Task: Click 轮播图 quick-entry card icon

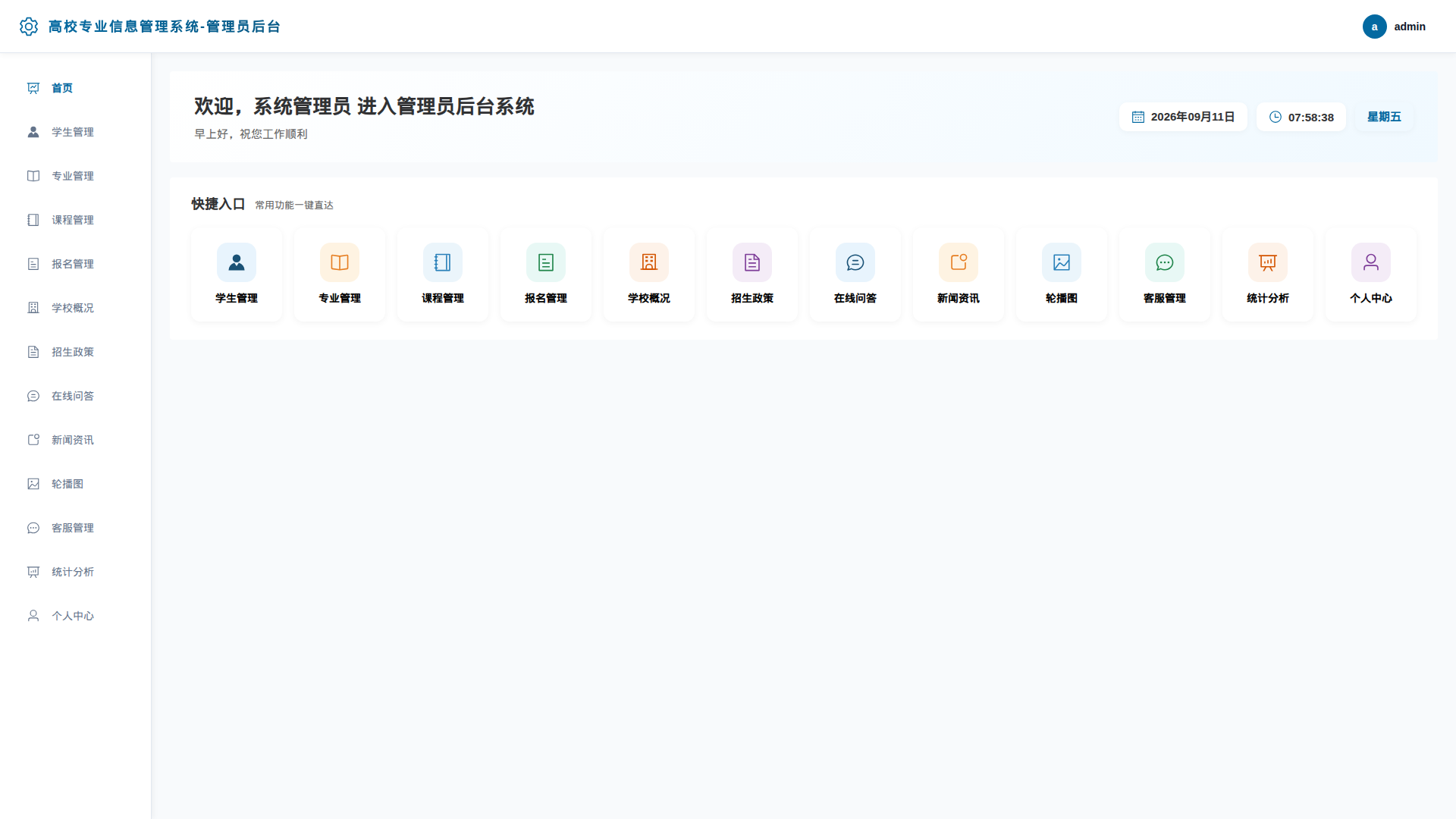Action: pos(1062,262)
